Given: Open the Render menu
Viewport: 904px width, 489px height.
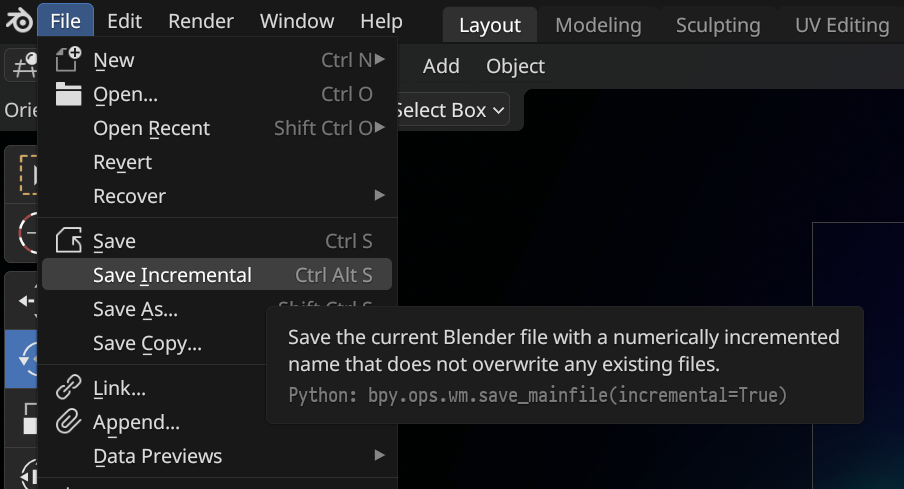Looking at the screenshot, I should (200, 21).
